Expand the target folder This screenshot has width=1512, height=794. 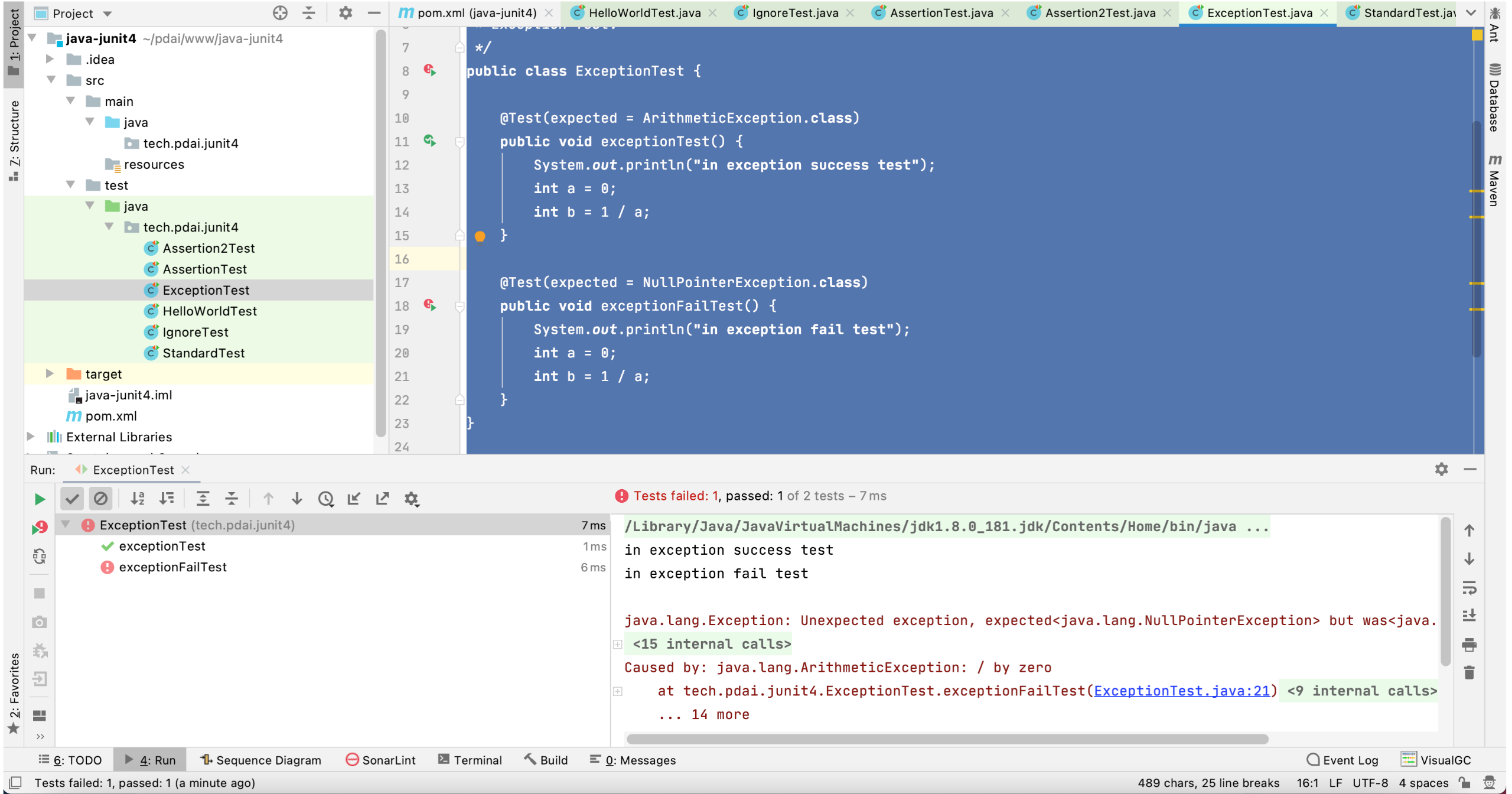(x=51, y=374)
